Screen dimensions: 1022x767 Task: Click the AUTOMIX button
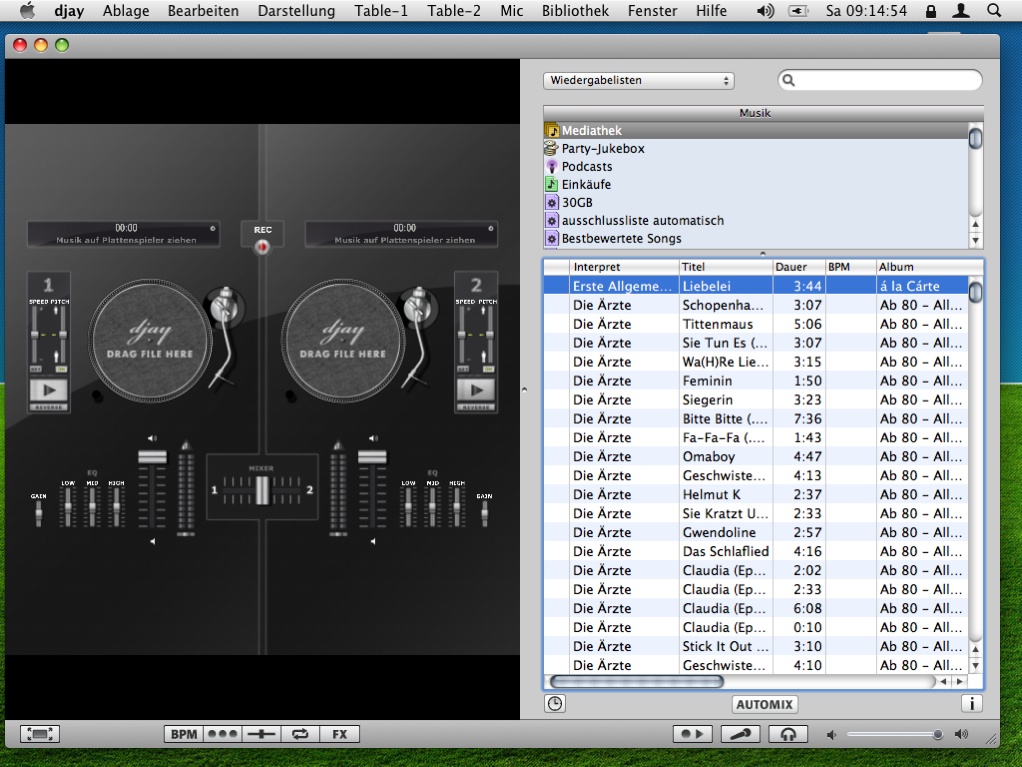click(764, 704)
